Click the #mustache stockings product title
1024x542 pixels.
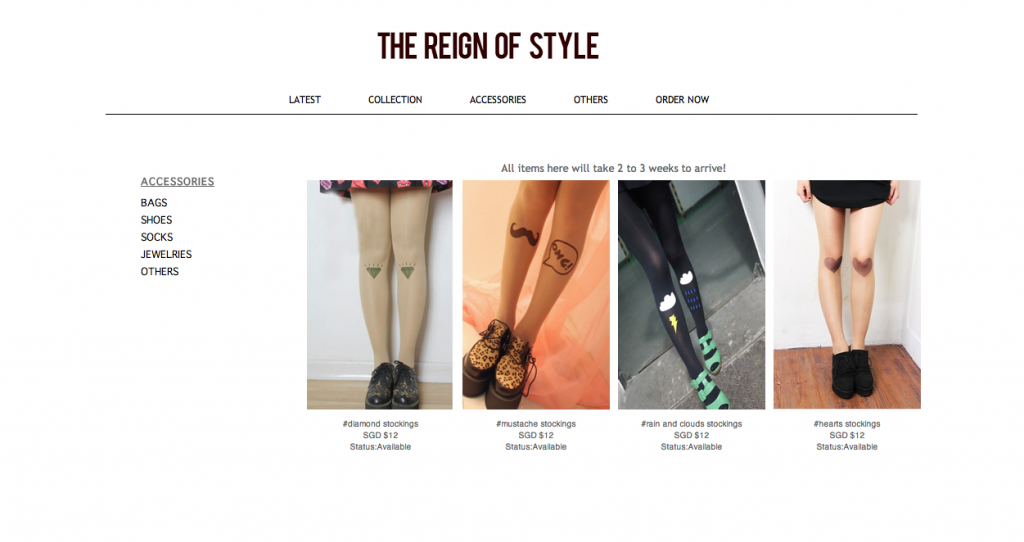point(536,424)
